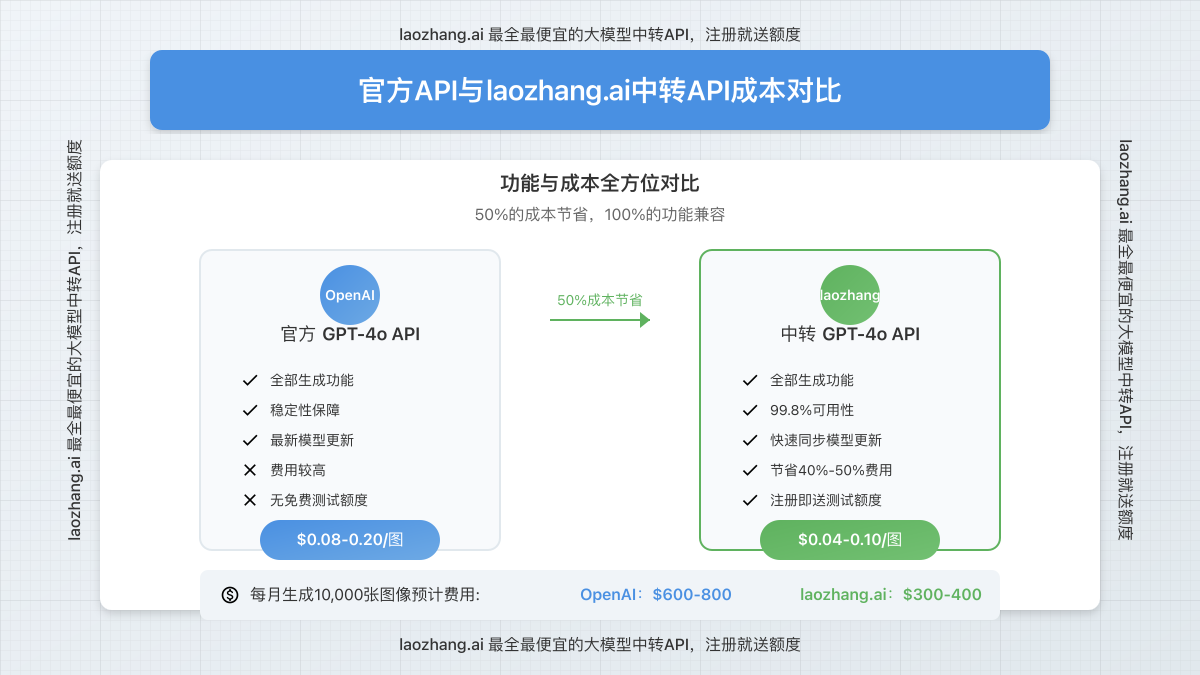Click the dollar coin icon beside monthly cost
1200x675 pixels.
[x=230, y=595]
